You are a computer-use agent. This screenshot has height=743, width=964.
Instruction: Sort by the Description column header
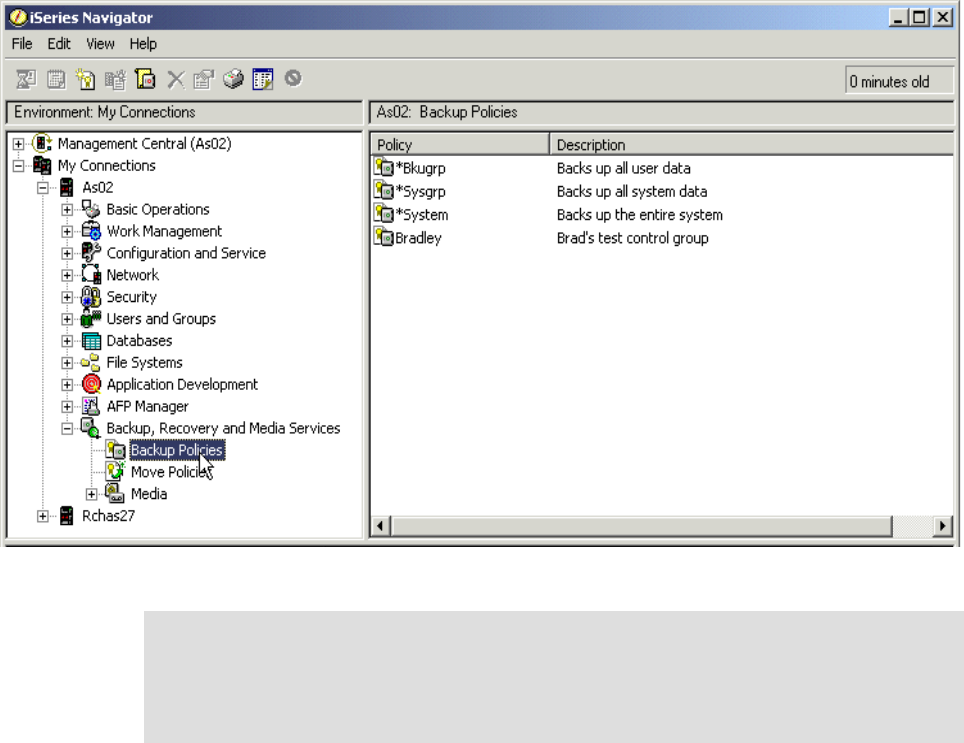click(x=751, y=144)
